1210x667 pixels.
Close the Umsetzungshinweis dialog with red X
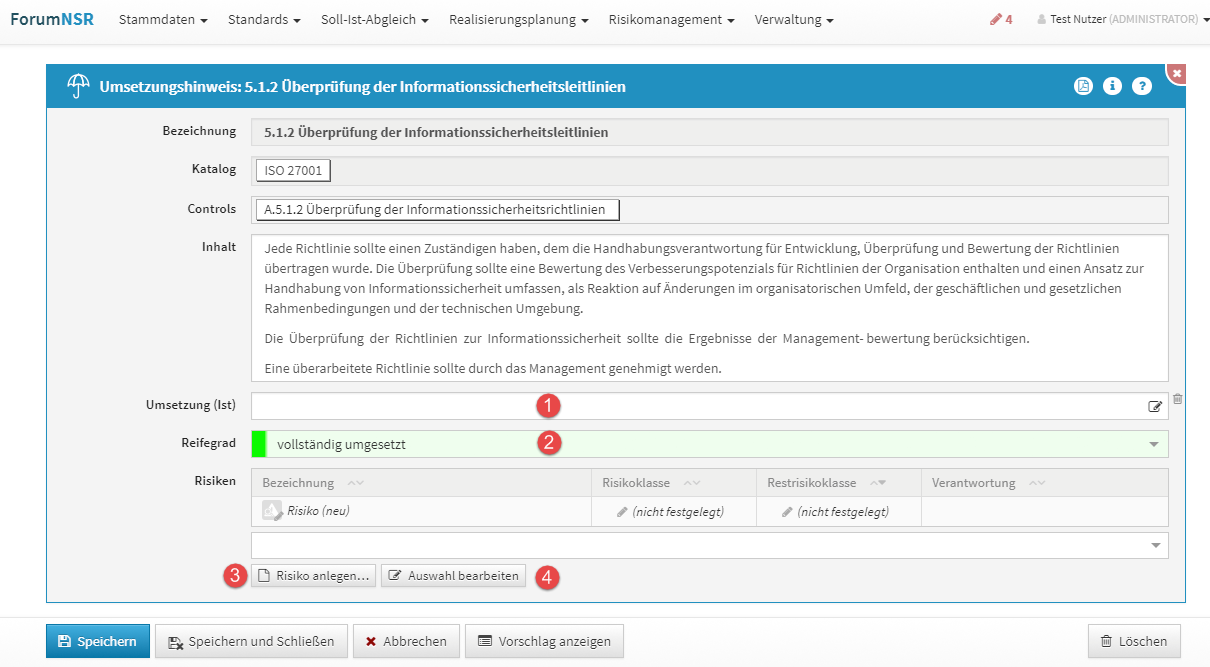[x=1177, y=73]
